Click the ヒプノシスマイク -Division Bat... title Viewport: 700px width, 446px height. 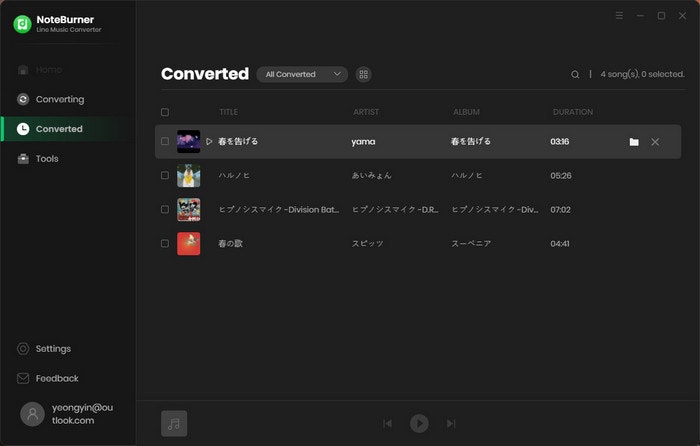(279, 209)
